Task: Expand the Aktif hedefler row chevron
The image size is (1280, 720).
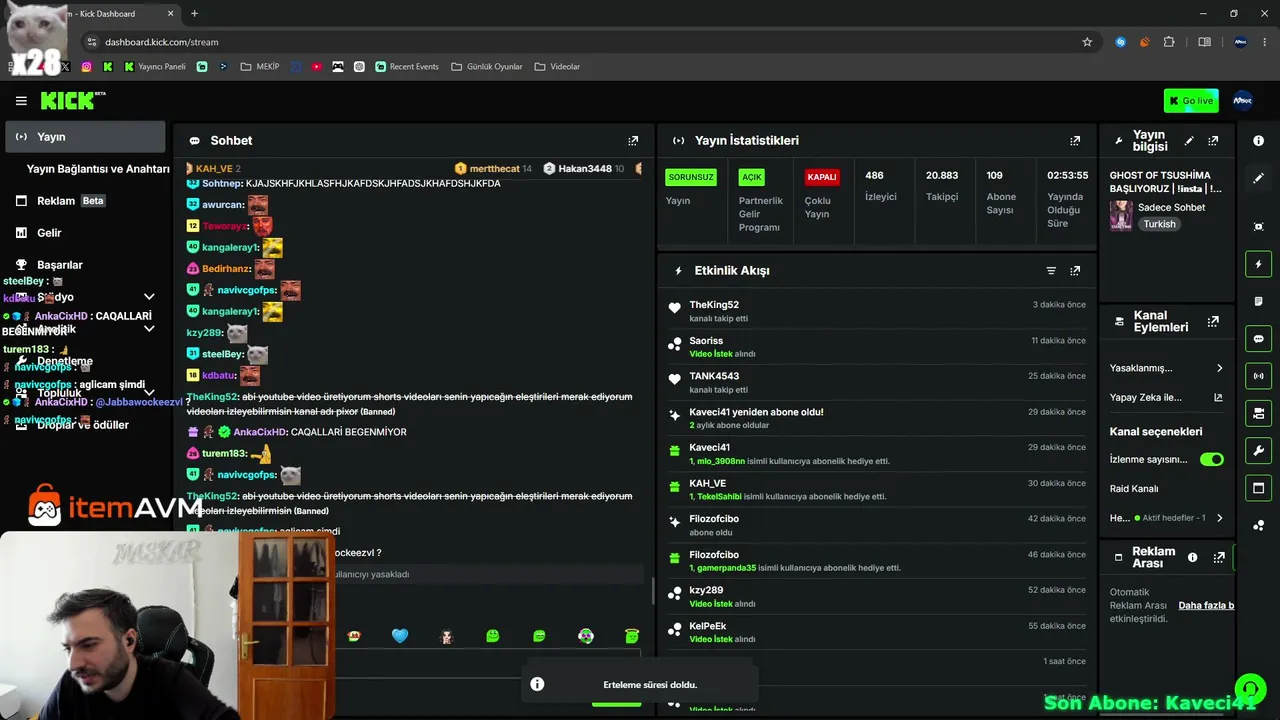Action: [1219, 518]
